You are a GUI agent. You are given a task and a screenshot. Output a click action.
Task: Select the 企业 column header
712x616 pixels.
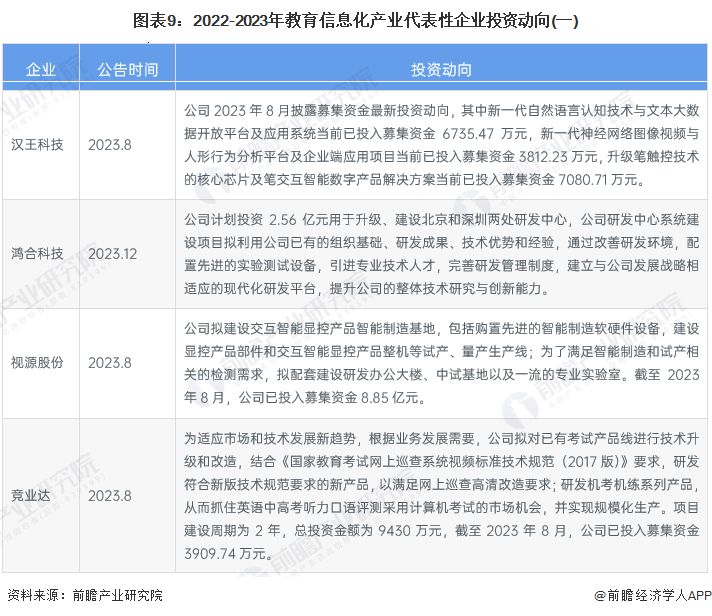[41, 69]
